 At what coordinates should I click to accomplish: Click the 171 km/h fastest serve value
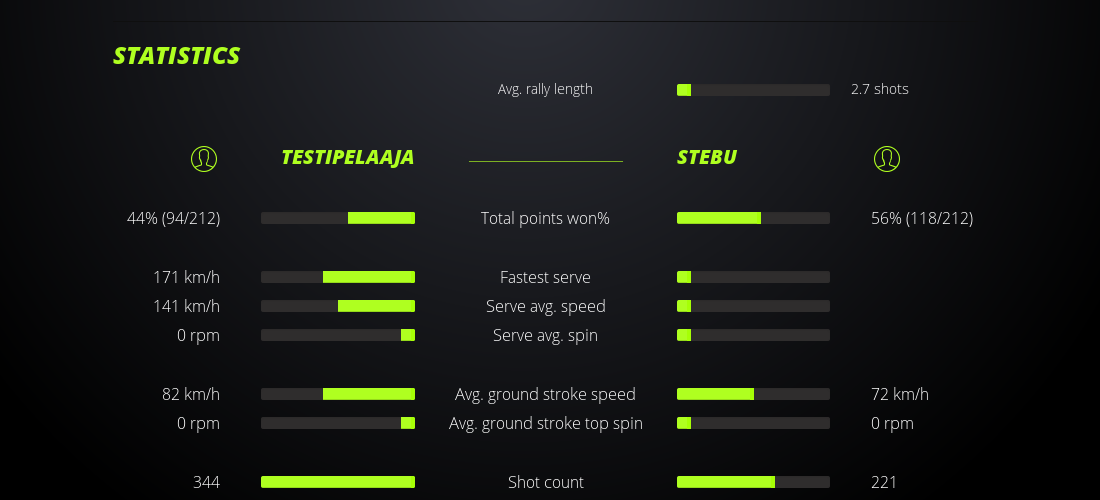click(x=186, y=277)
